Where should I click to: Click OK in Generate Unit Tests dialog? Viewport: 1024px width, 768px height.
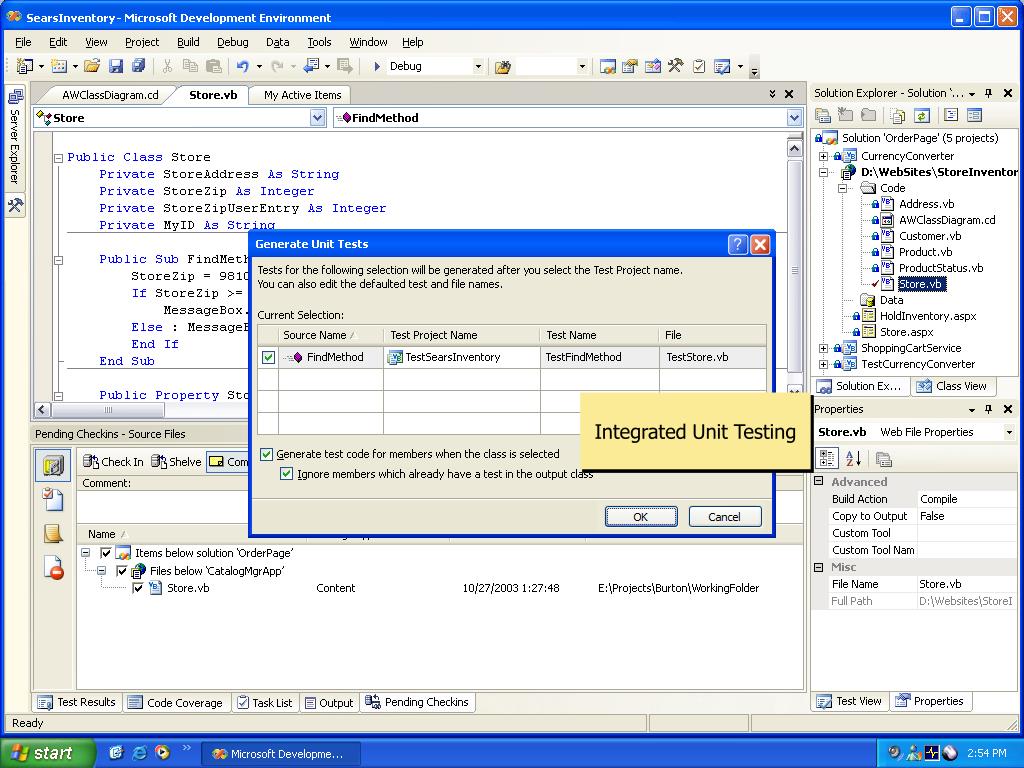pos(641,517)
